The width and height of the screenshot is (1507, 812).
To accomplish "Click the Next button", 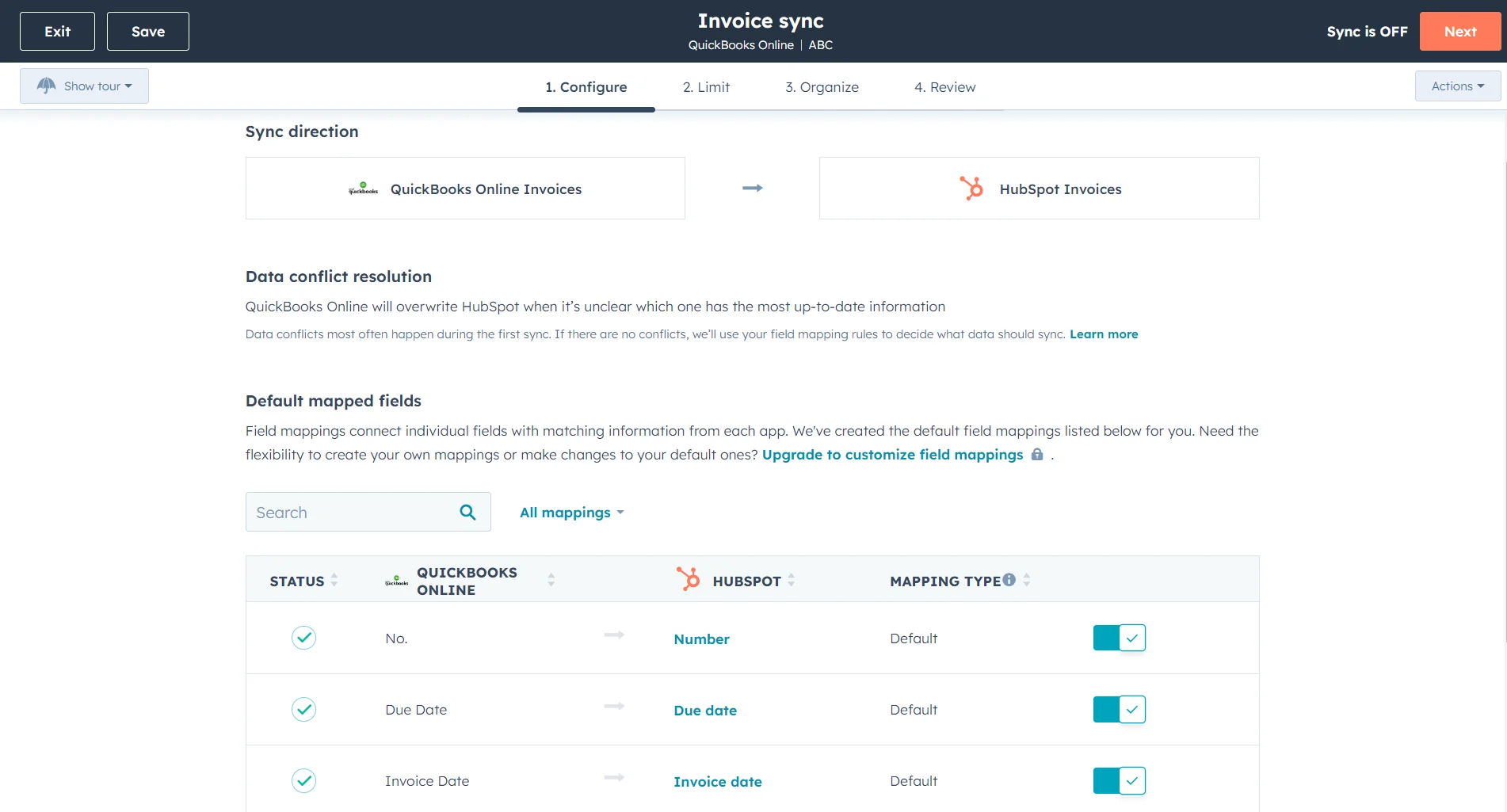I will click(1460, 31).
